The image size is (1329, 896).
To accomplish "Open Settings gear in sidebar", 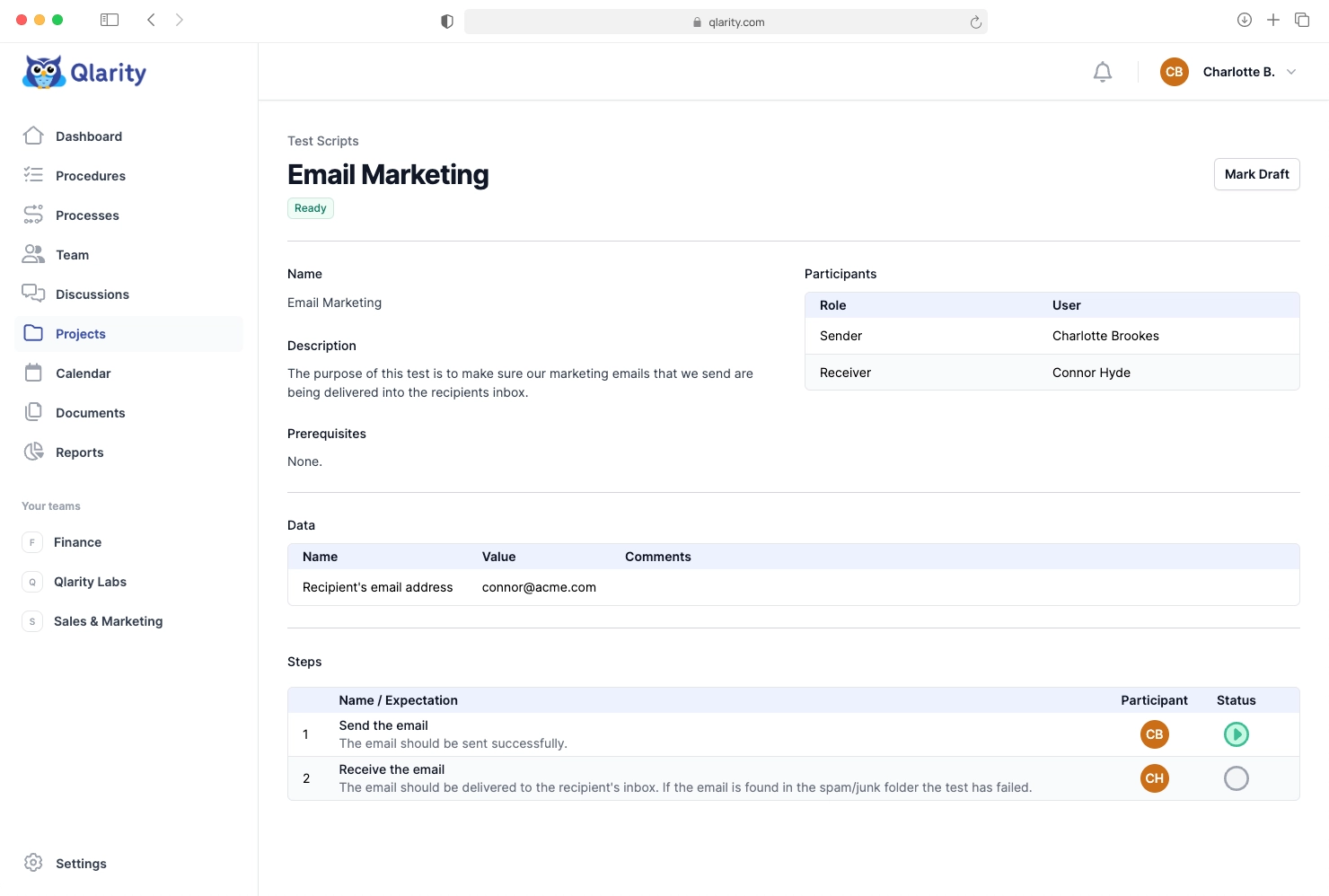I will [x=33, y=863].
